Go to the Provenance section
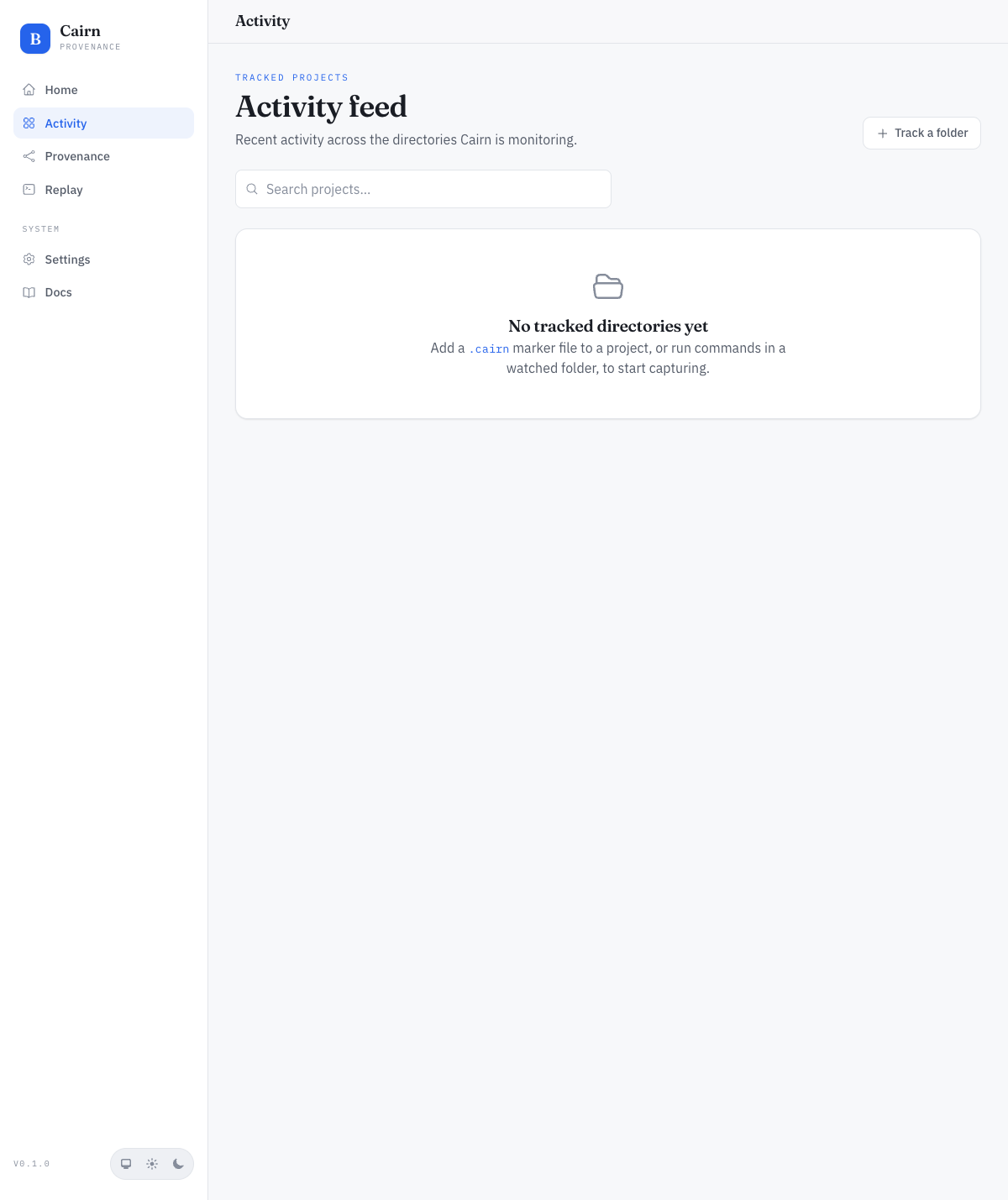1008x1200 pixels. click(103, 156)
